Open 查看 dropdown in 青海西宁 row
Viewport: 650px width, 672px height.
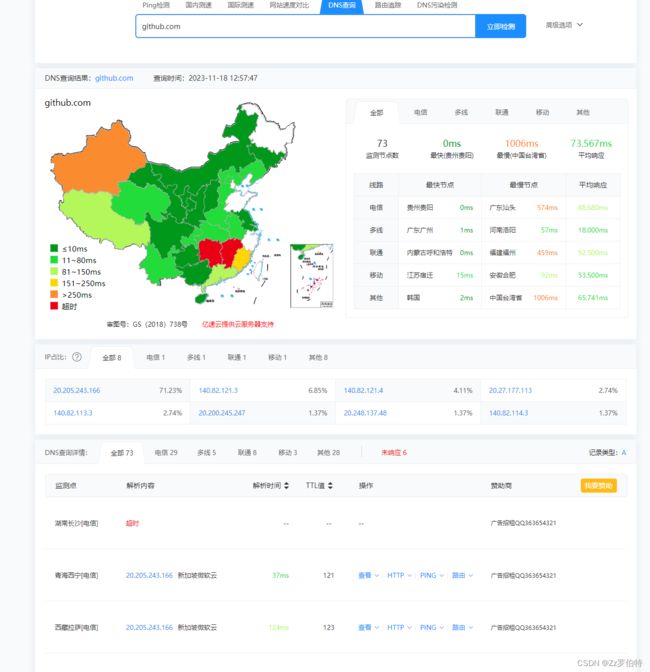click(x=368, y=575)
